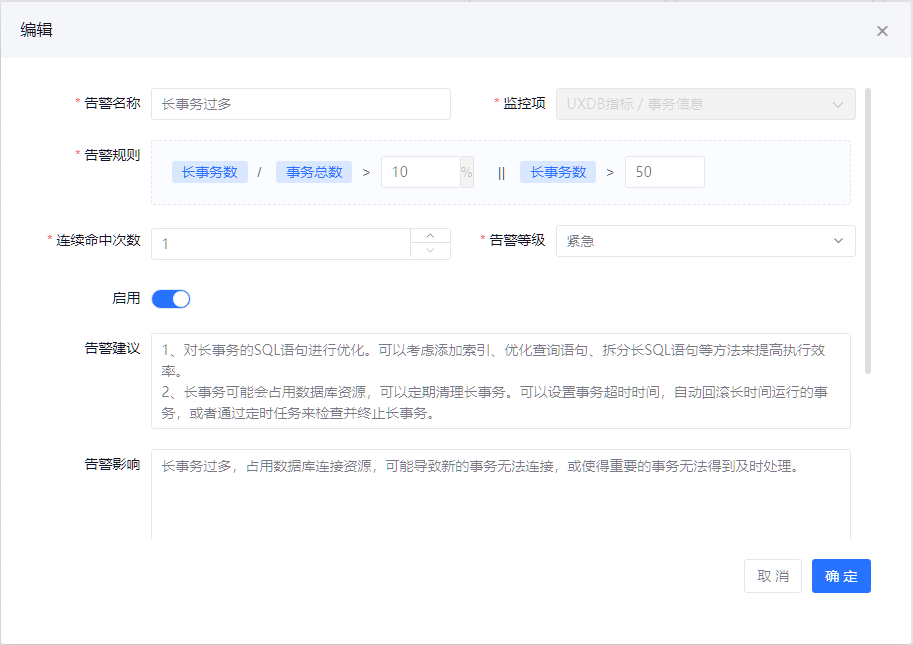Viewport: 913px width, 645px height.
Task: Click the 监控项 dropdown chevron arrow
Action: coord(837,104)
